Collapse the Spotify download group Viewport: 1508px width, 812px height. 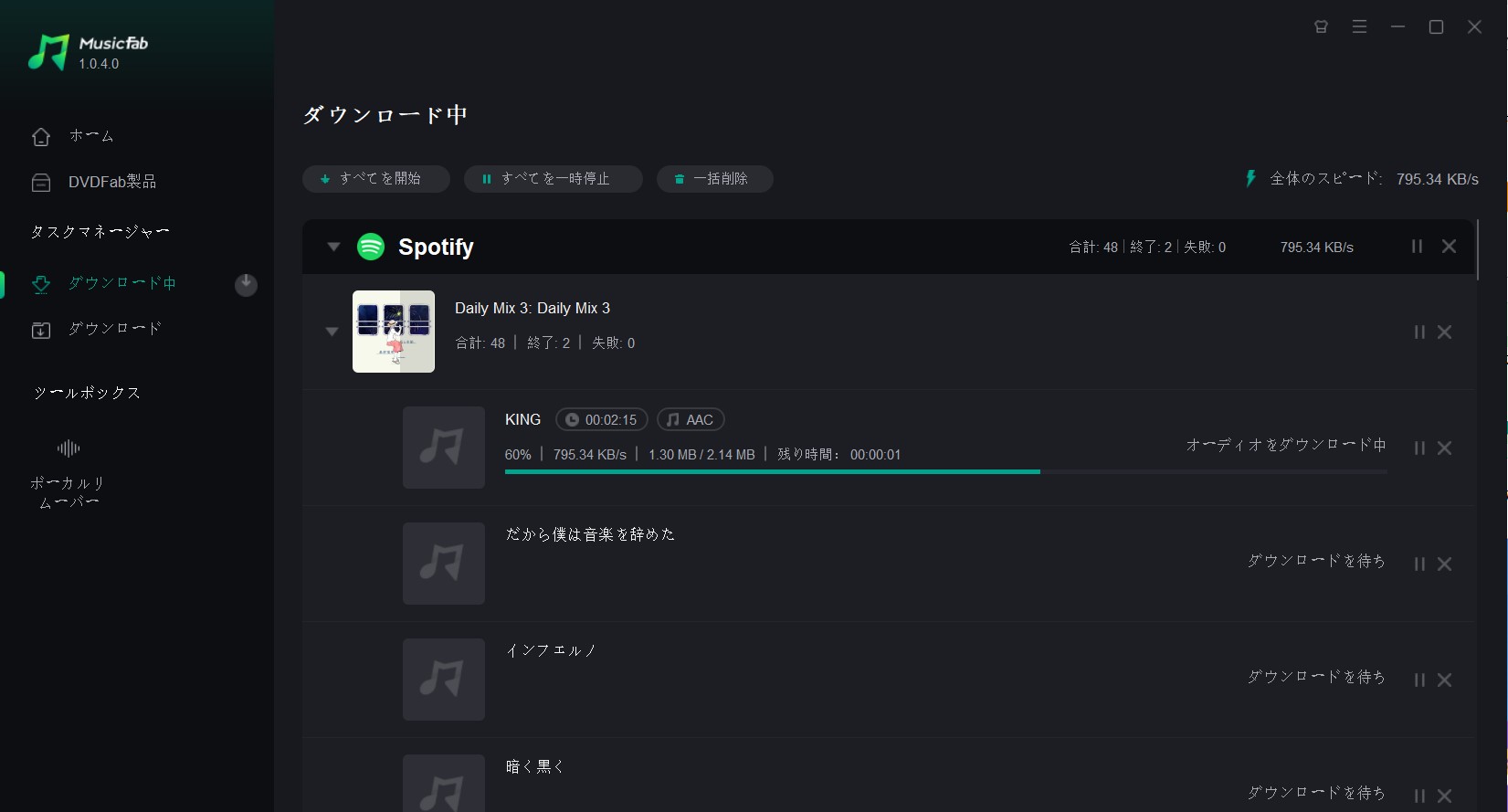click(x=333, y=247)
